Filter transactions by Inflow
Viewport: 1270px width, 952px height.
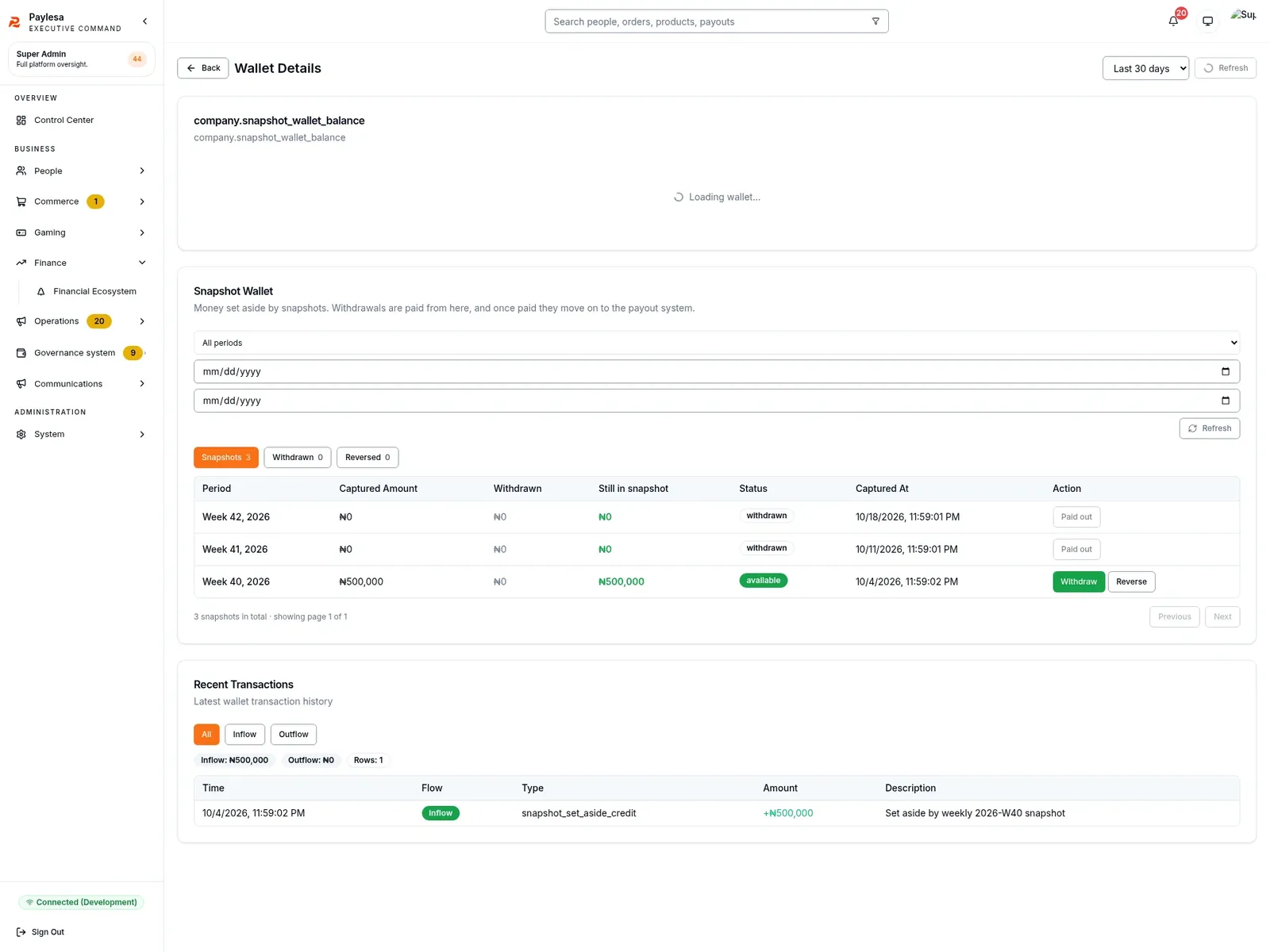click(x=244, y=735)
